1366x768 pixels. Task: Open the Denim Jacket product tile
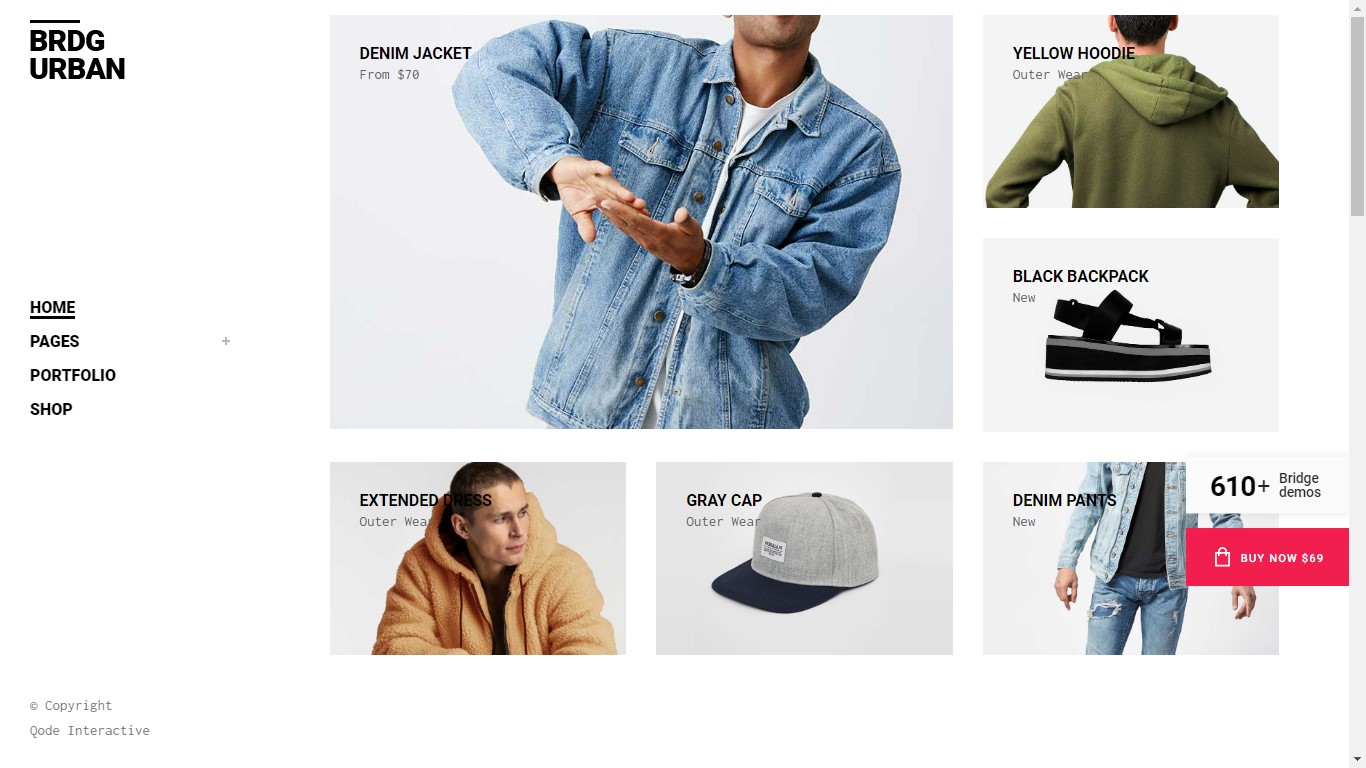coord(641,222)
